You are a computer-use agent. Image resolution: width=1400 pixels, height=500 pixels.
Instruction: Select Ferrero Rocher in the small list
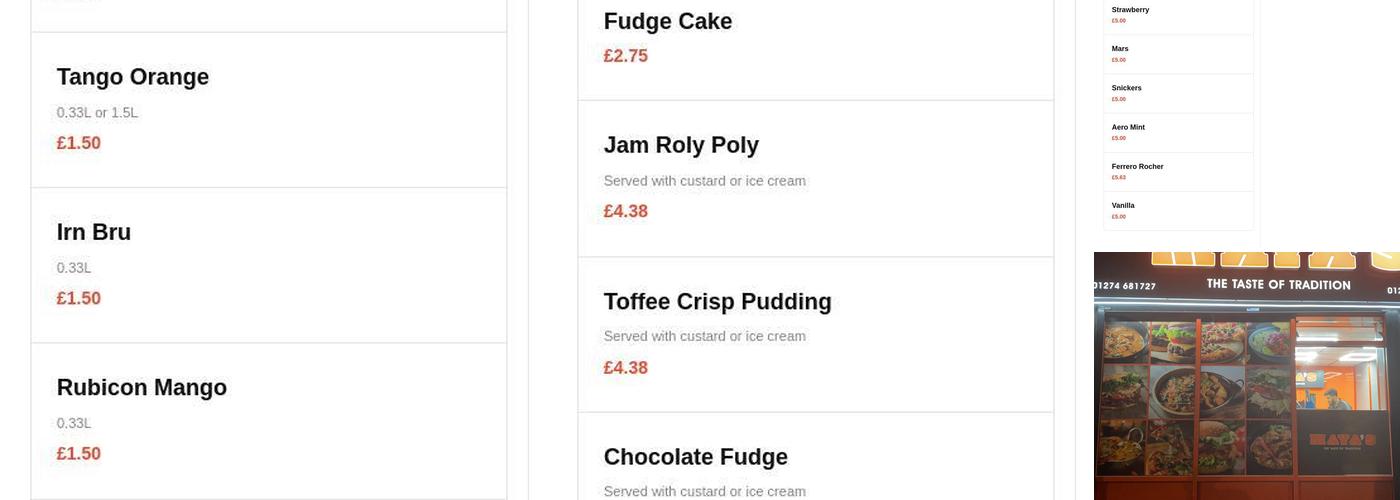coord(1137,166)
